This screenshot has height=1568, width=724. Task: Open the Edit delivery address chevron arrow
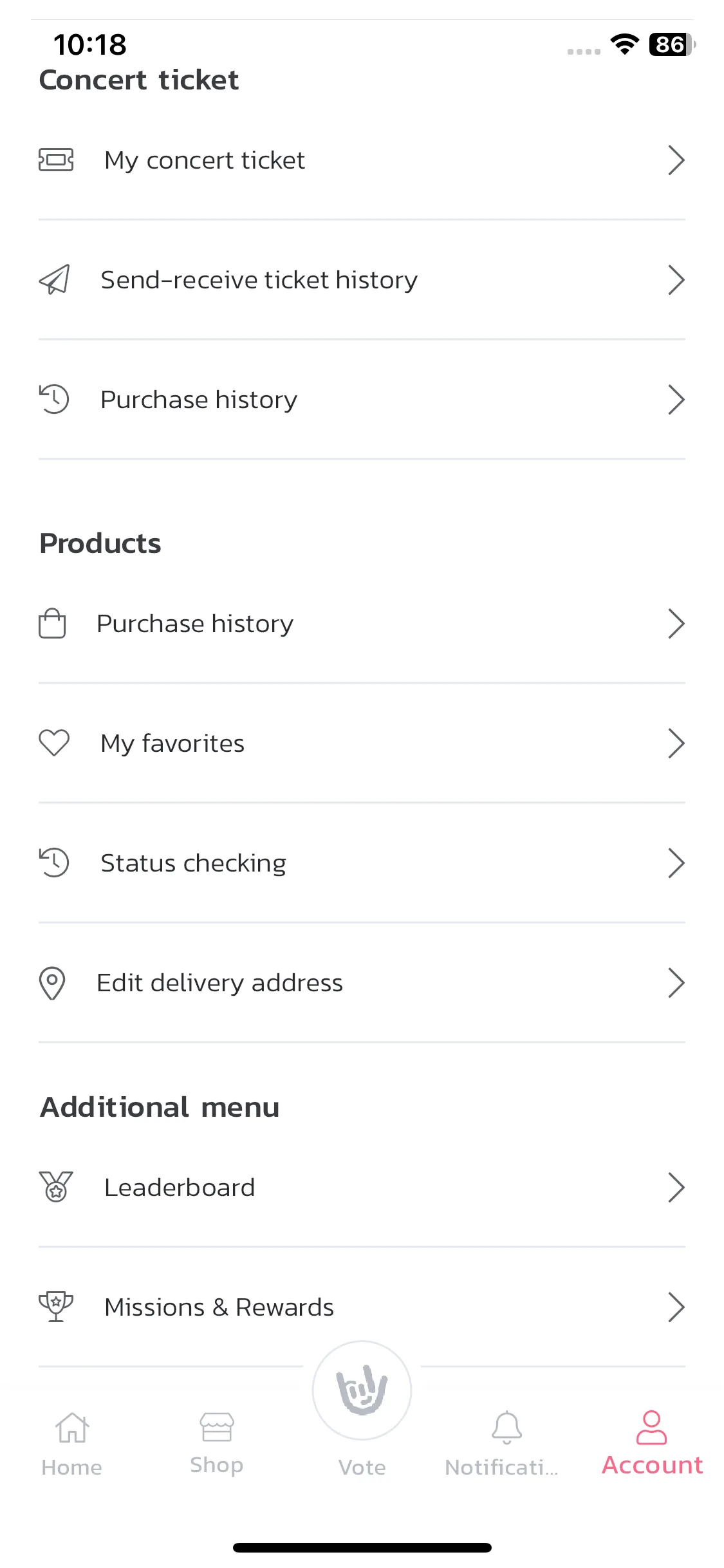click(x=676, y=983)
